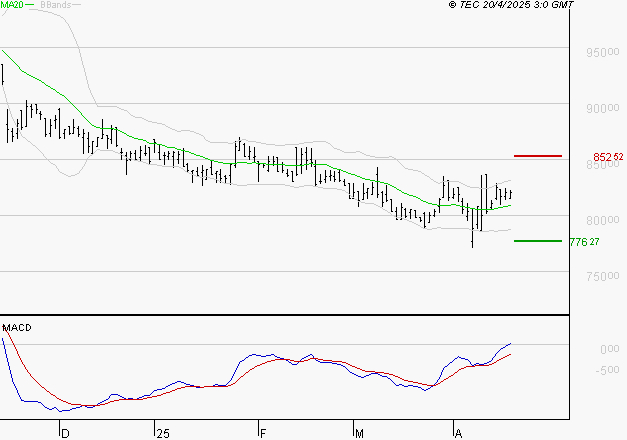Click the green 776.27 support value
Screen dimensions: 627x440
(584, 242)
